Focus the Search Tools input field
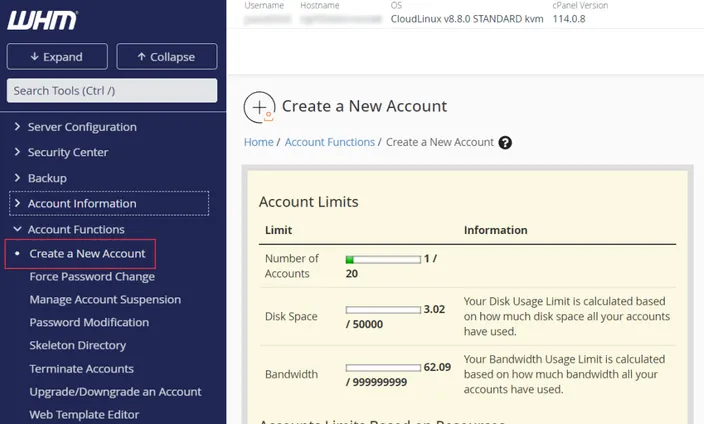The image size is (704, 424). coord(112,91)
